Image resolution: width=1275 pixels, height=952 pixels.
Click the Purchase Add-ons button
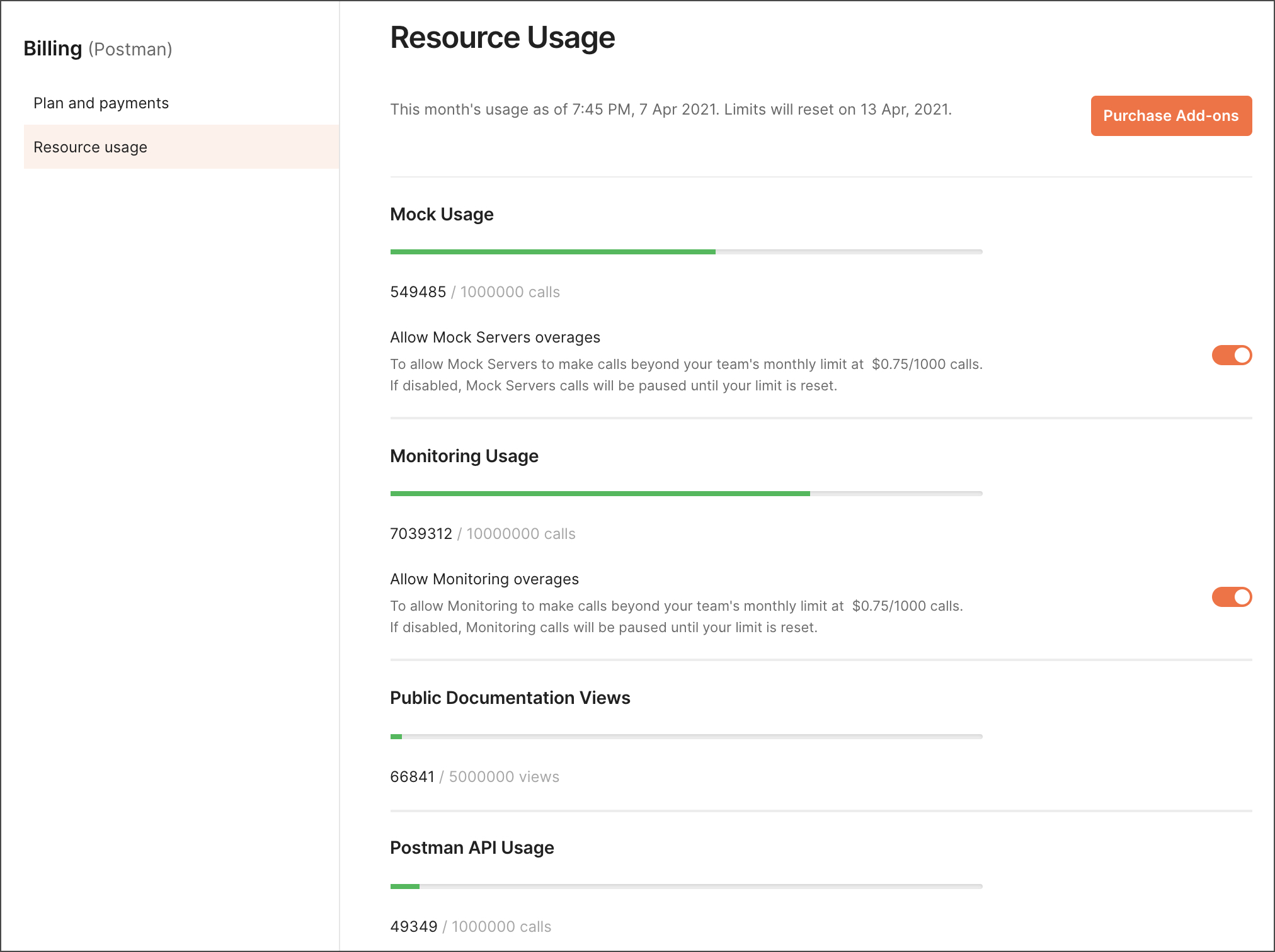pos(1171,116)
